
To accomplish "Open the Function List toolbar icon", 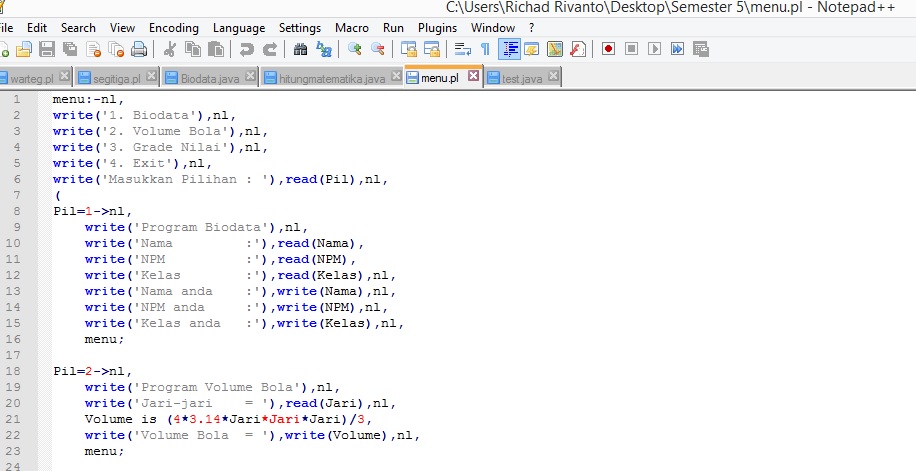I will pos(578,49).
